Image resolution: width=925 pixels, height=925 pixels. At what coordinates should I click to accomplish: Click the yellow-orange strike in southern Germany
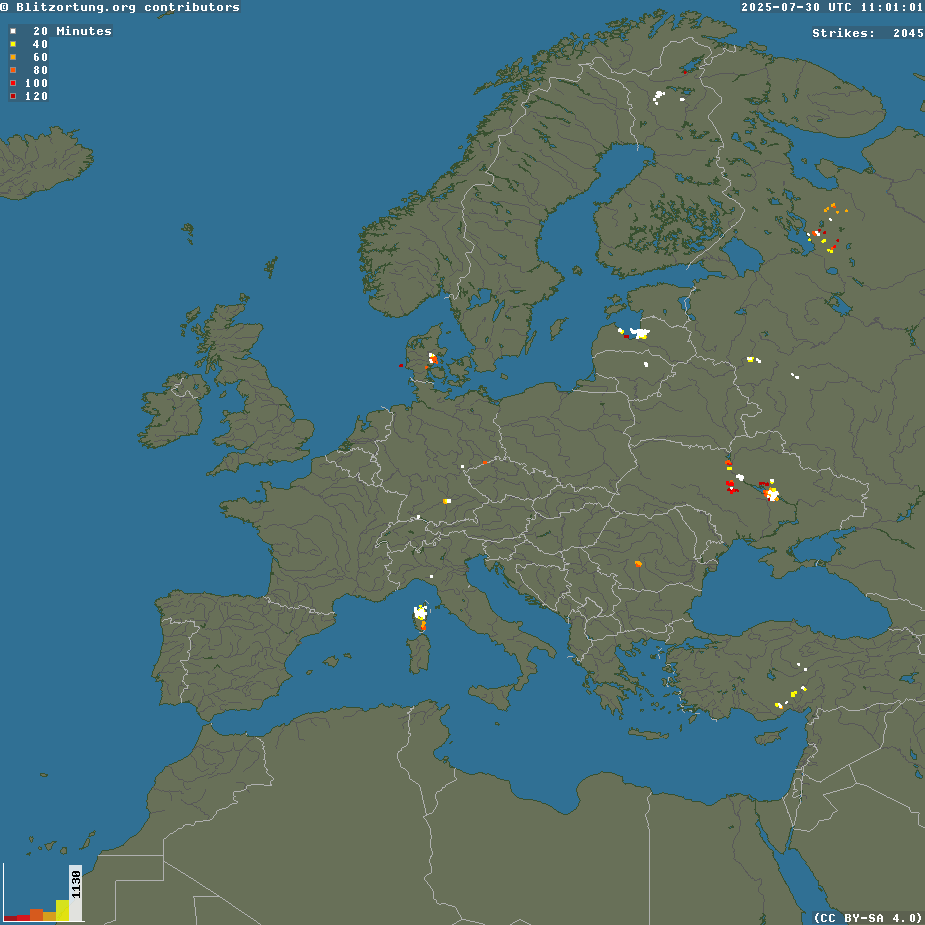[447, 501]
